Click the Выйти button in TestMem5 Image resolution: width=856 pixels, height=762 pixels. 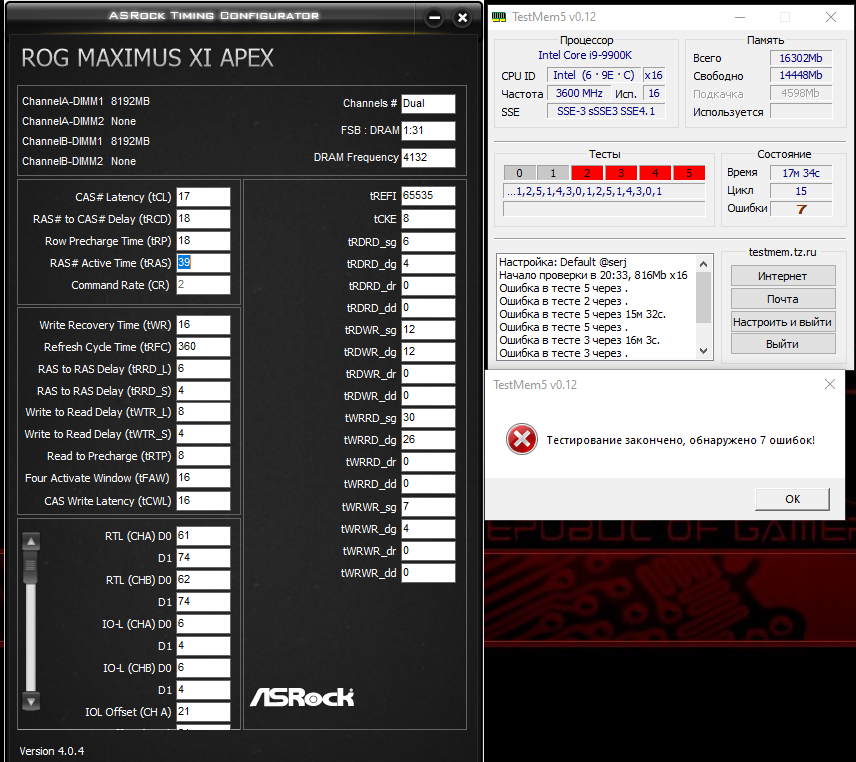click(783, 344)
